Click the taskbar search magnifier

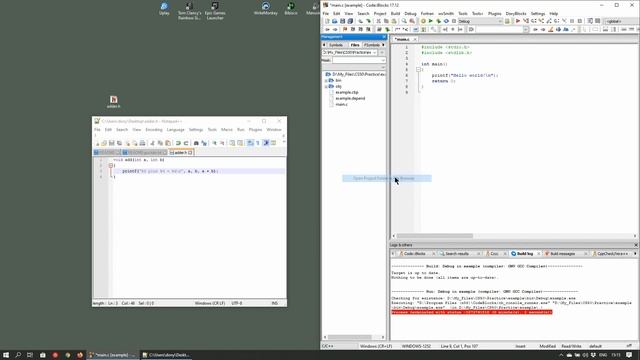(x=18, y=355)
